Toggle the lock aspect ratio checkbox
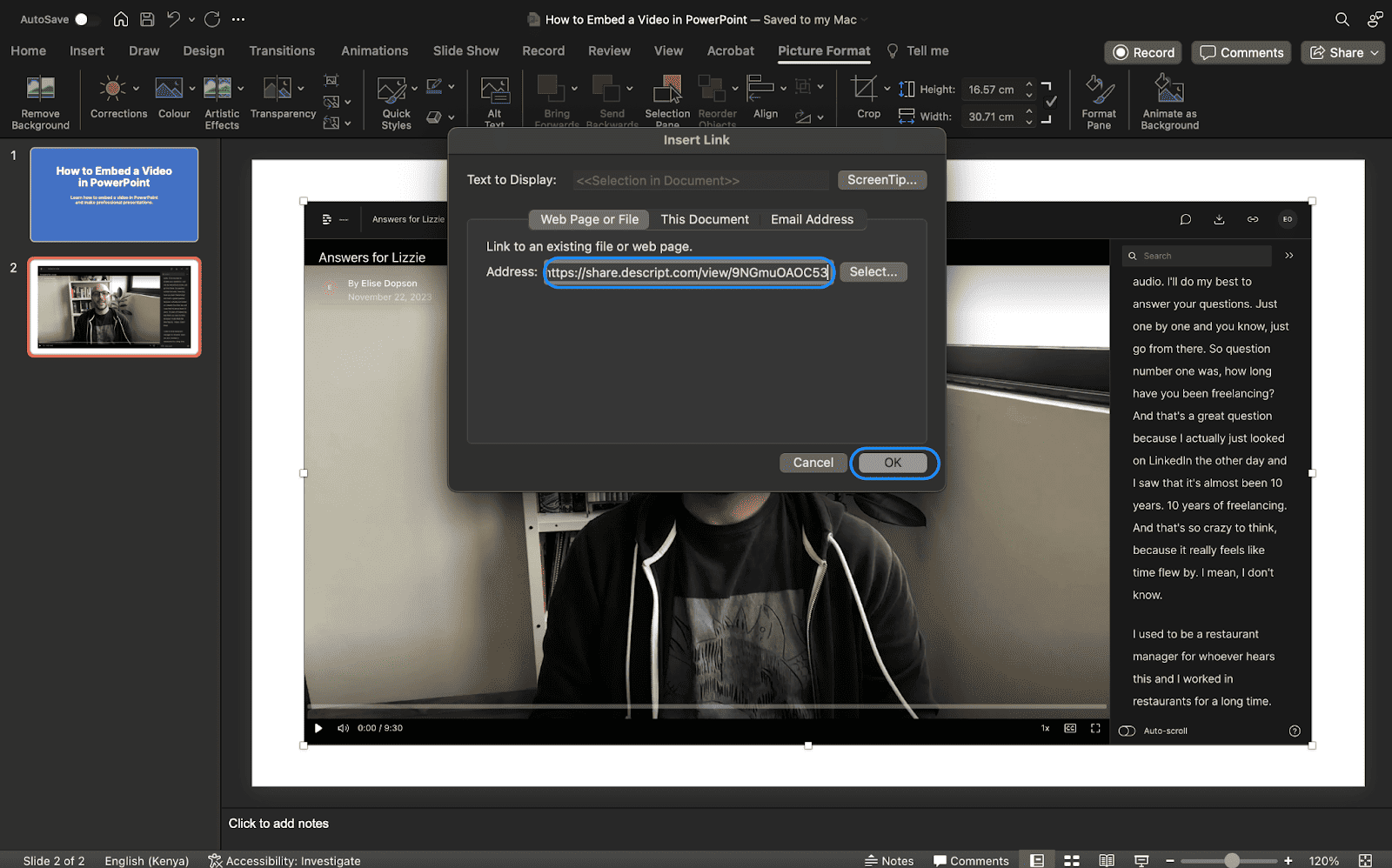The width and height of the screenshot is (1392, 868). click(1052, 102)
